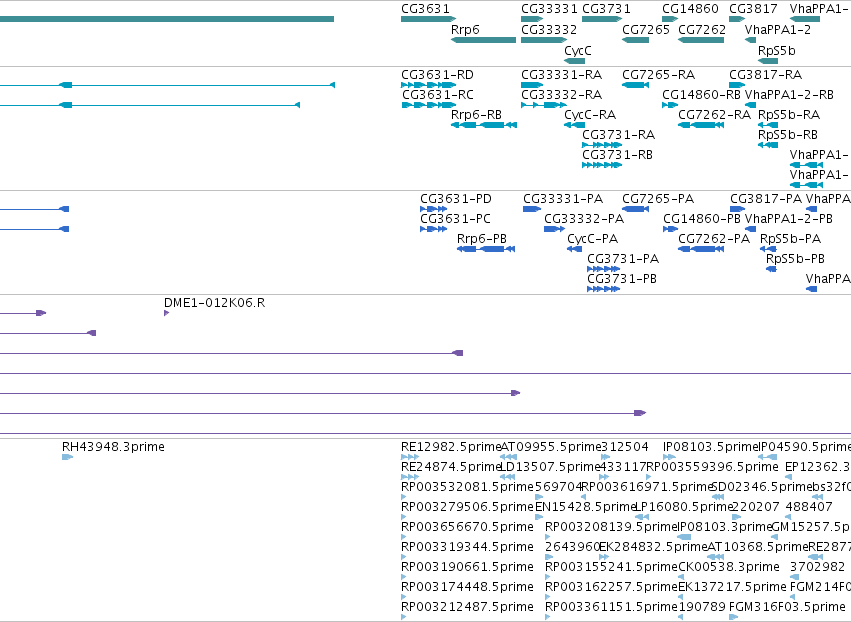Click EST RP003212487.5prime

click(x=467, y=607)
